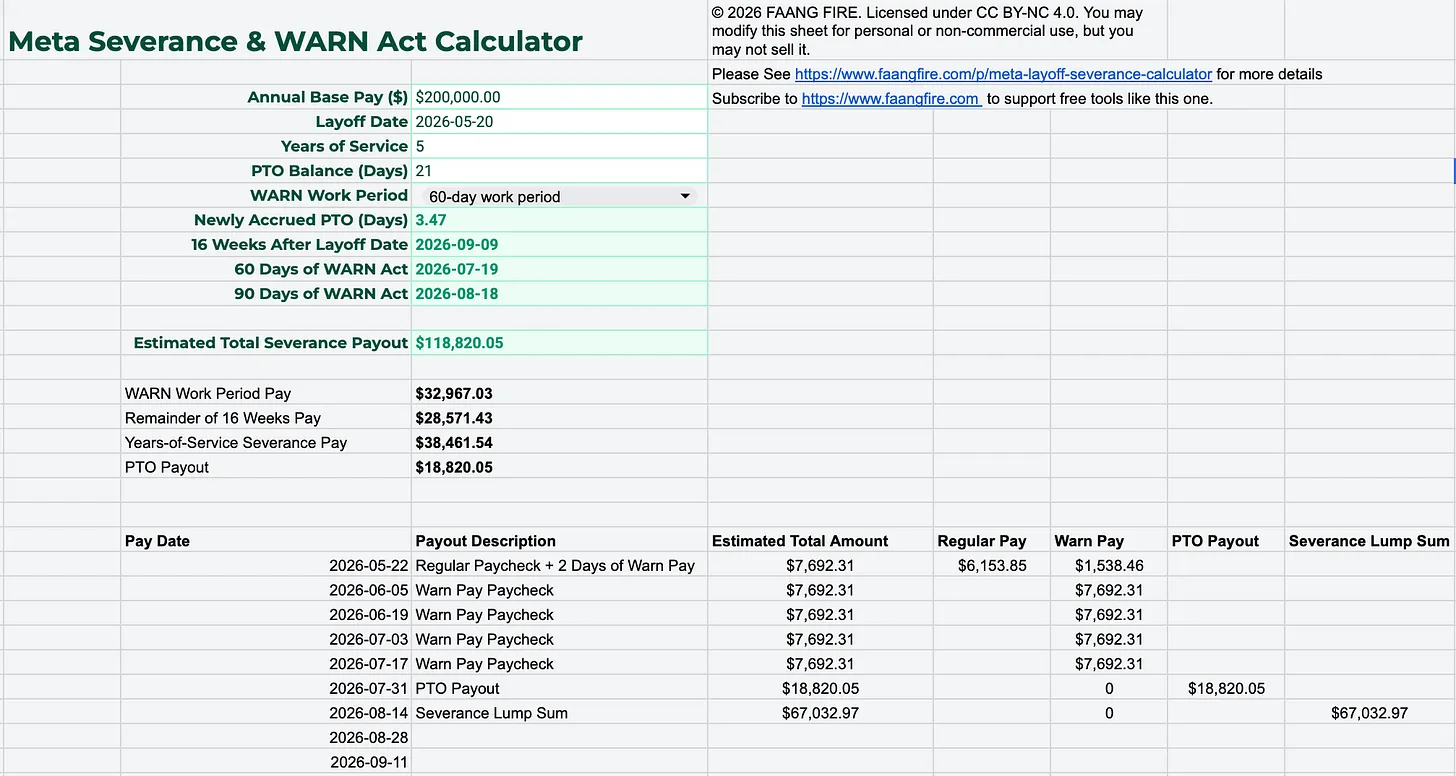Screen dimensions: 1456x776
Task: Select 'Warn Pay Paycheck' in the 2026-07-17 row
Action: pos(484,664)
